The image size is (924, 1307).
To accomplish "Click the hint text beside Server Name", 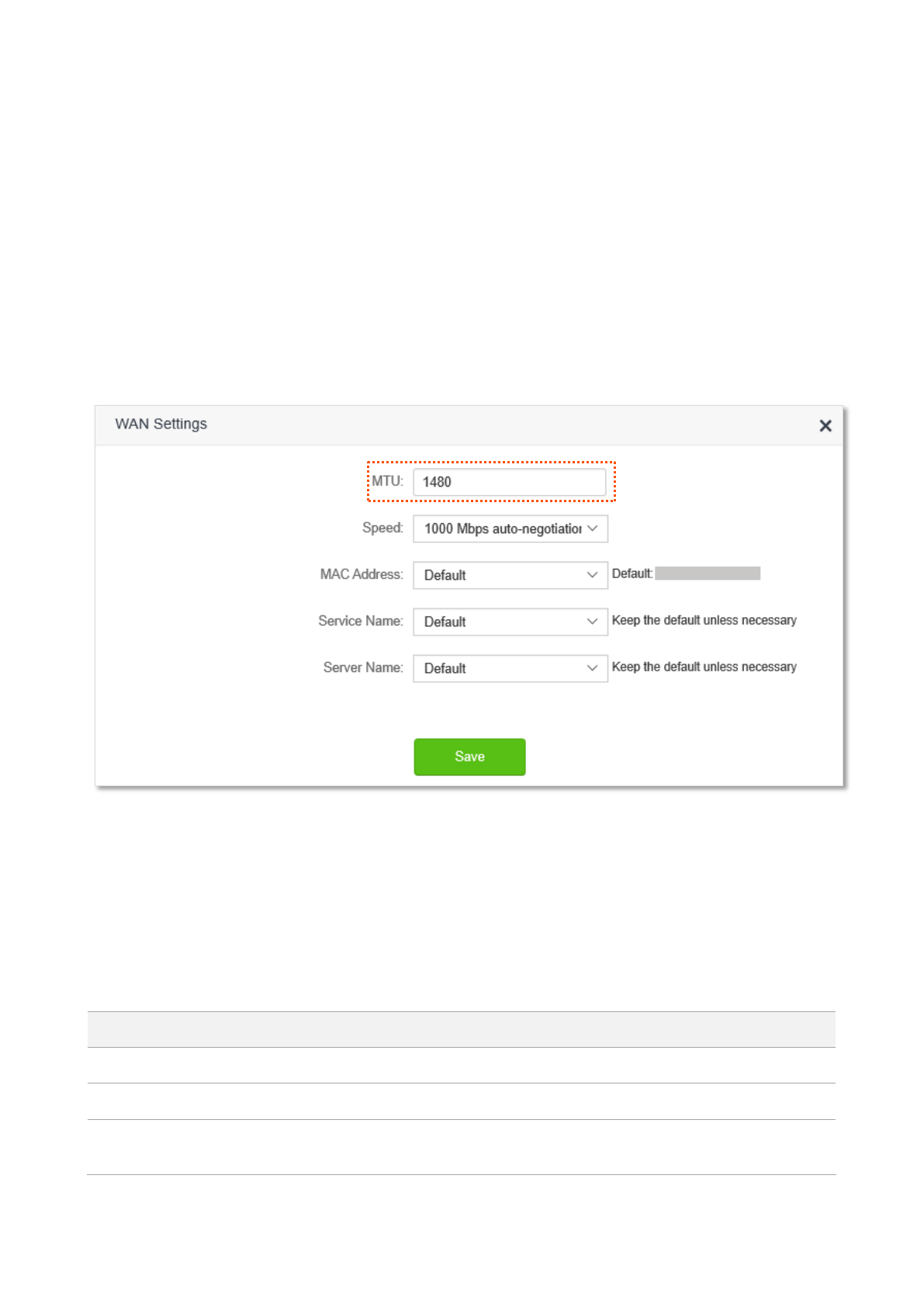I will (704, 667).
